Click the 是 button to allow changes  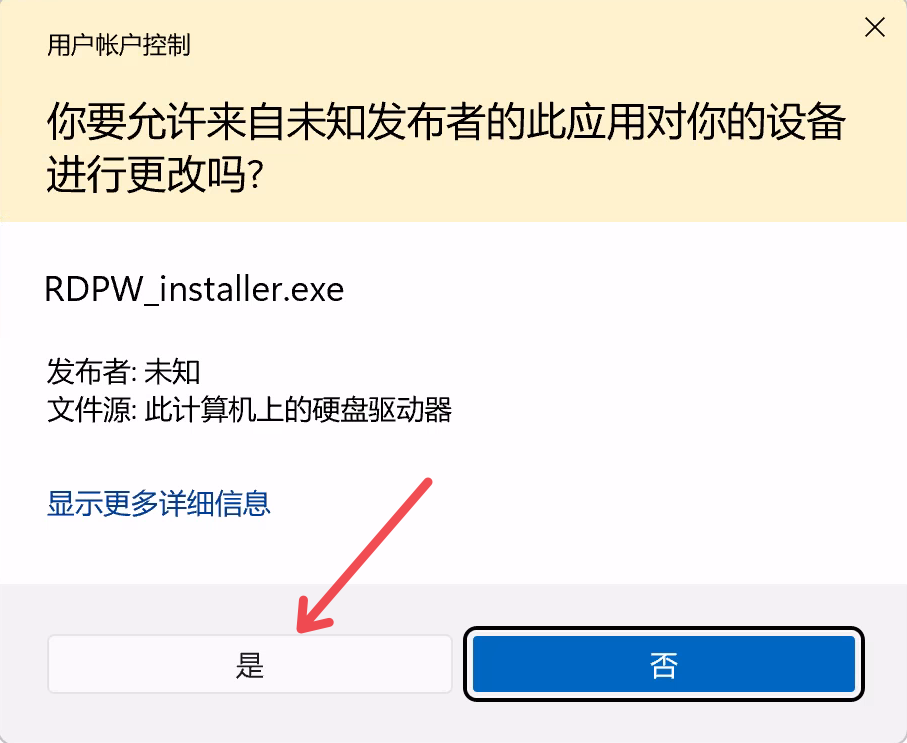point(249,664)
